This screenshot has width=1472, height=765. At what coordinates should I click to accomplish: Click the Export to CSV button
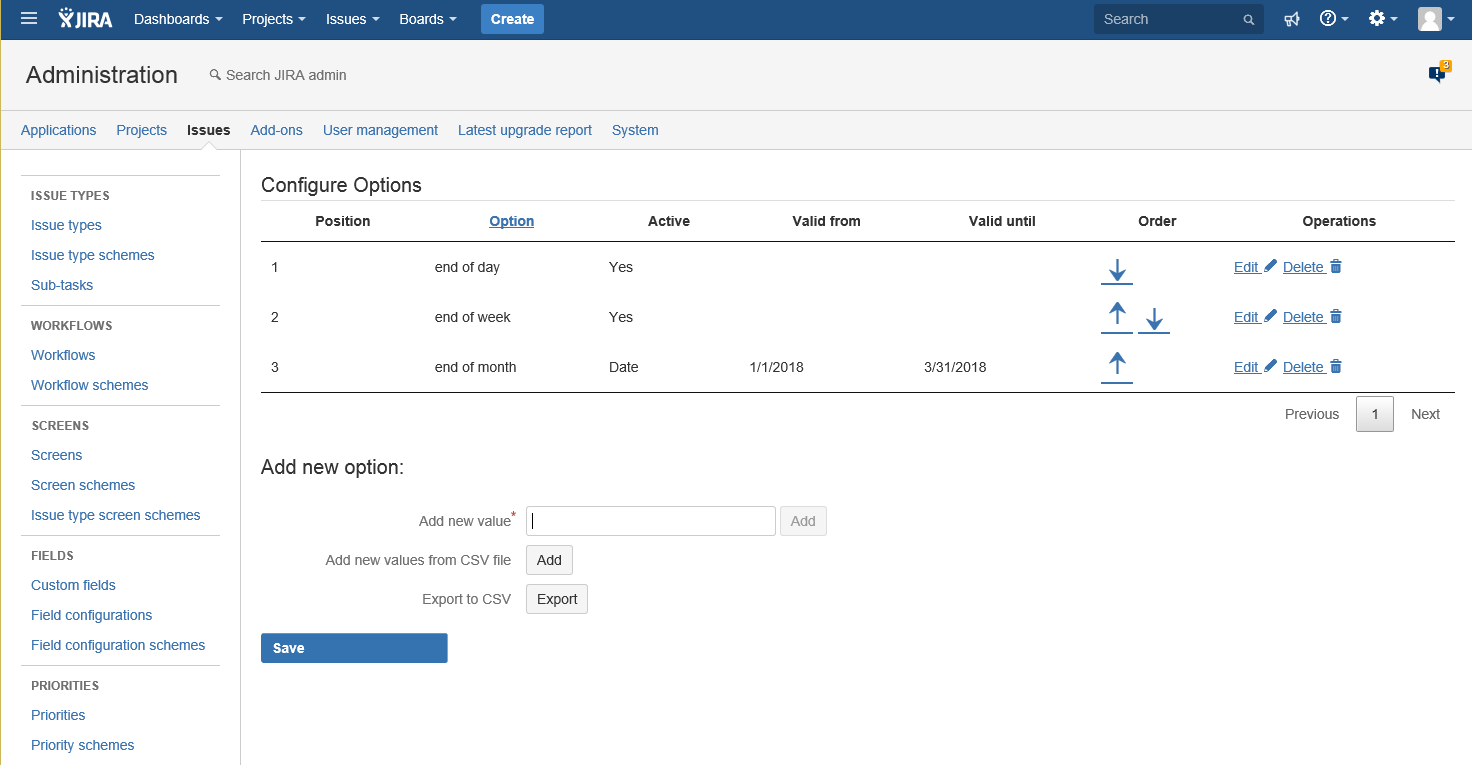(557, 599)
